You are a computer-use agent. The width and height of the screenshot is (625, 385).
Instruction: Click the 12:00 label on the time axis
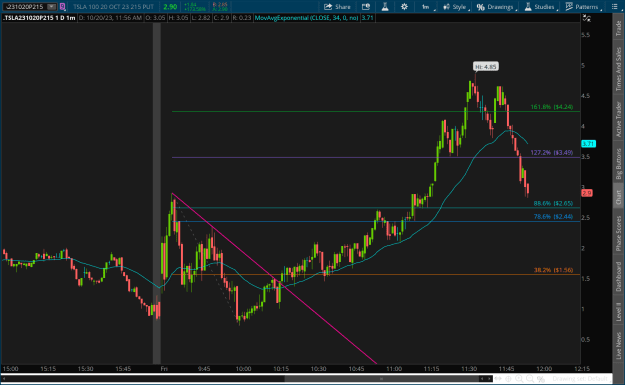pos(544,369)
